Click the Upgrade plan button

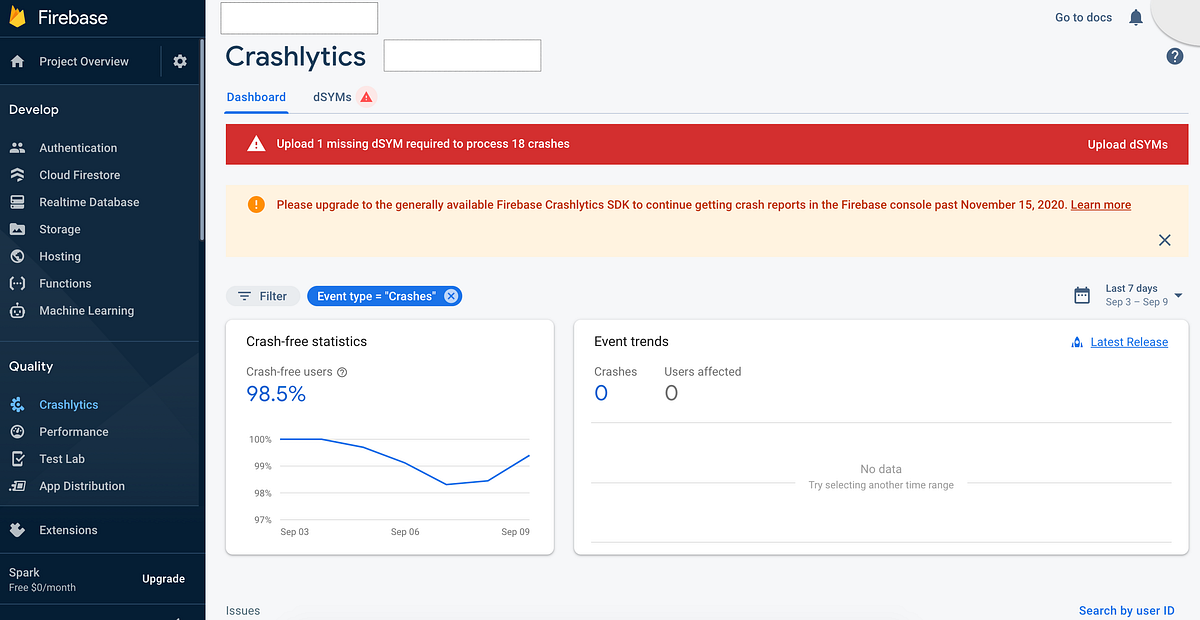tap(163, 579)
